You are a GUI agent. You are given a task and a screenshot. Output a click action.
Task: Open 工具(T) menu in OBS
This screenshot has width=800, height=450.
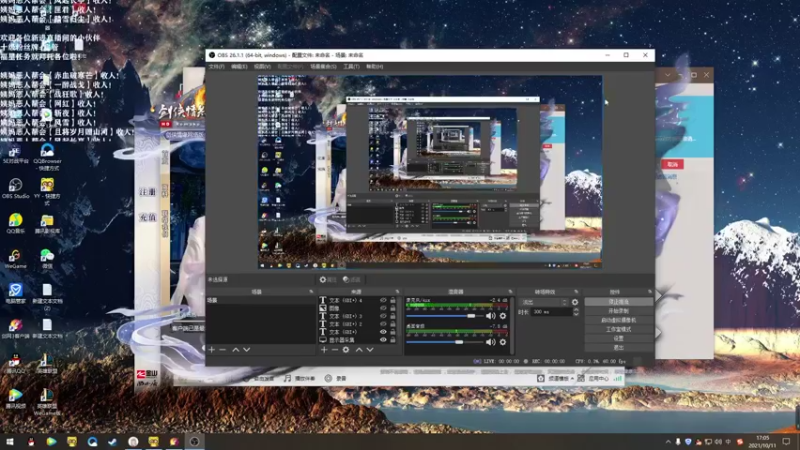[351, 67]
